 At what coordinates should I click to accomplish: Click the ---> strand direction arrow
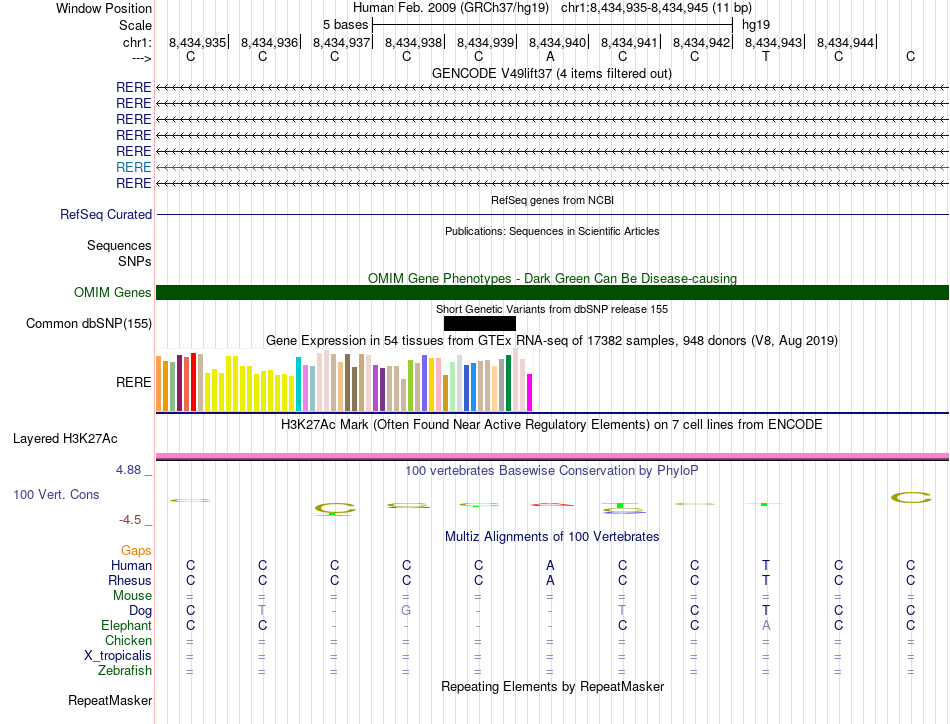[x=142, y=58]
